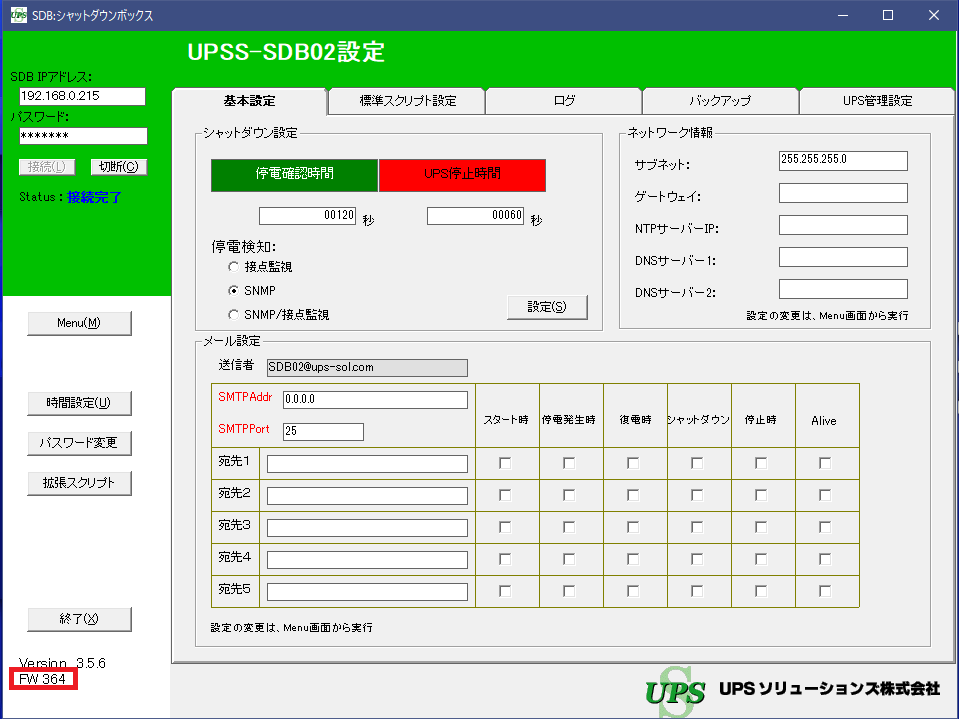Viewport: 959px width, 719px height.
Task: Toggle 復電時 checkbox for 宛先2
Action: click(633, 495)
